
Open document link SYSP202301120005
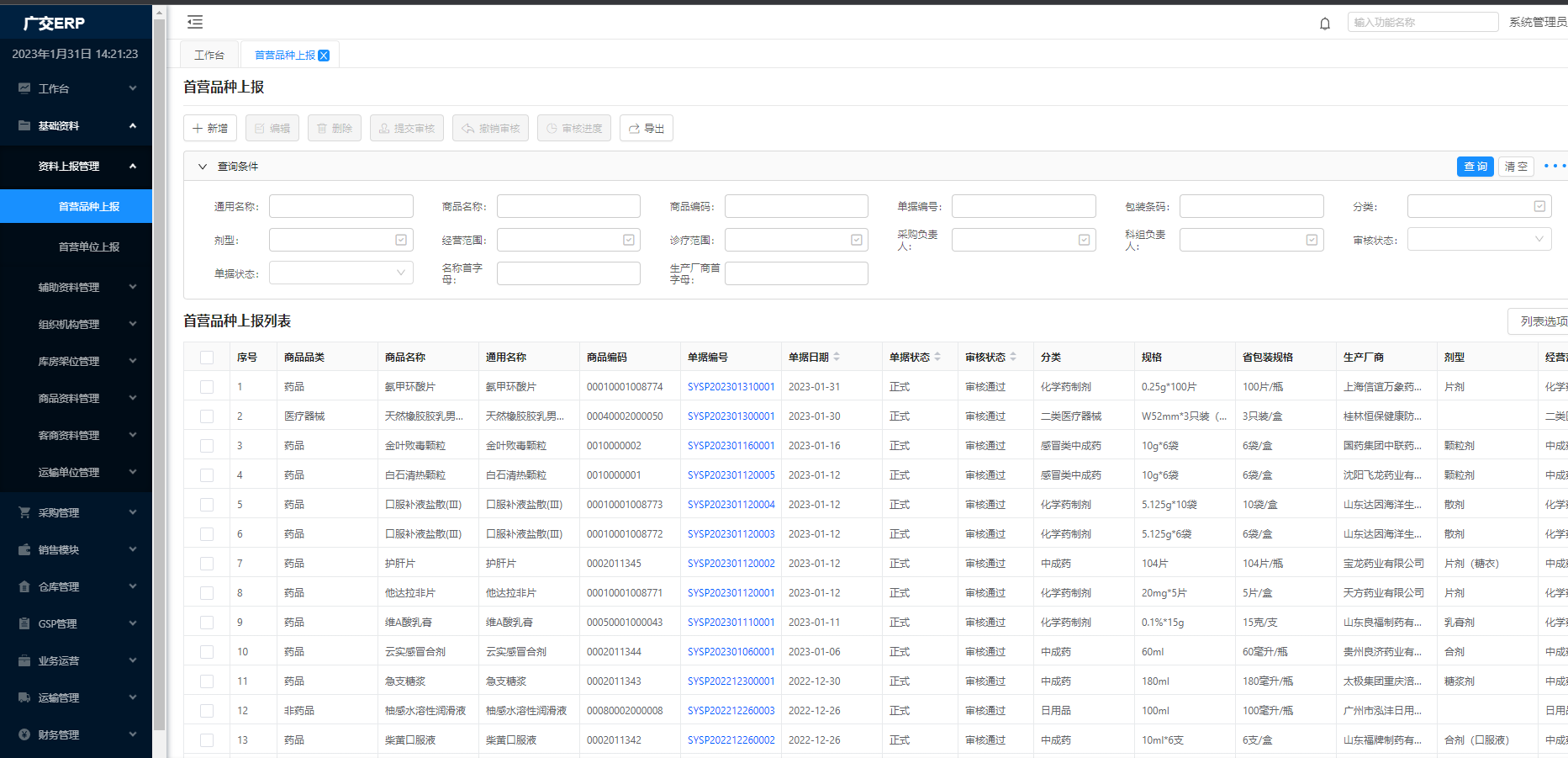[x=731, y=475]
